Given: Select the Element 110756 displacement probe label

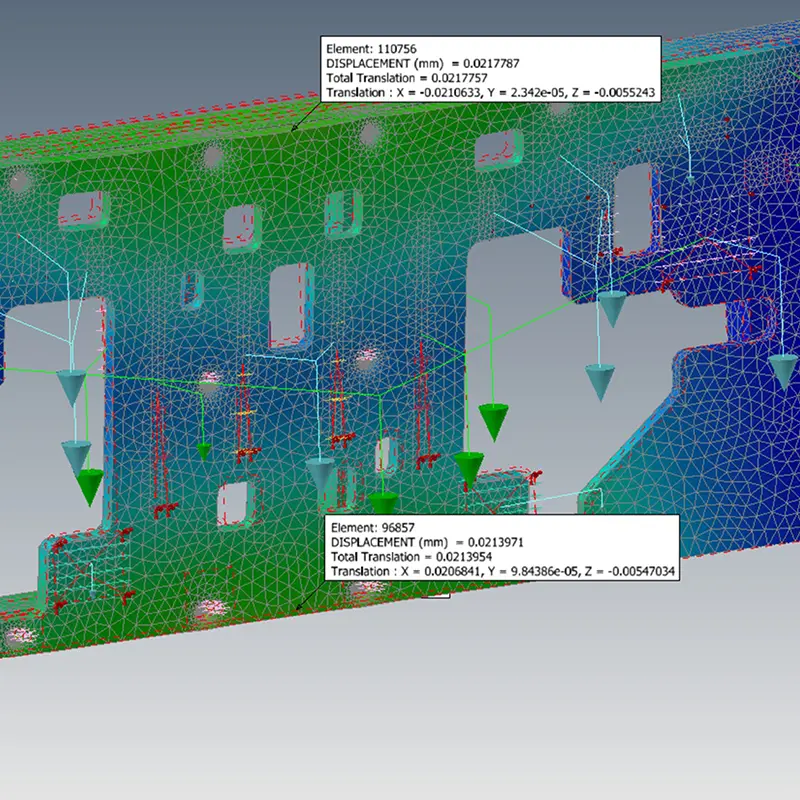Looking at the screenshot, I should coord(490,68).
